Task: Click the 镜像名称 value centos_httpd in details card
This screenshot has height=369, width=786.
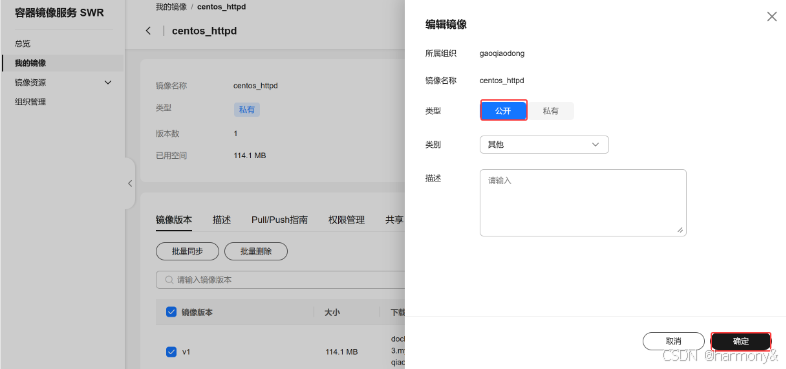Action: click(x=256, y=86)
